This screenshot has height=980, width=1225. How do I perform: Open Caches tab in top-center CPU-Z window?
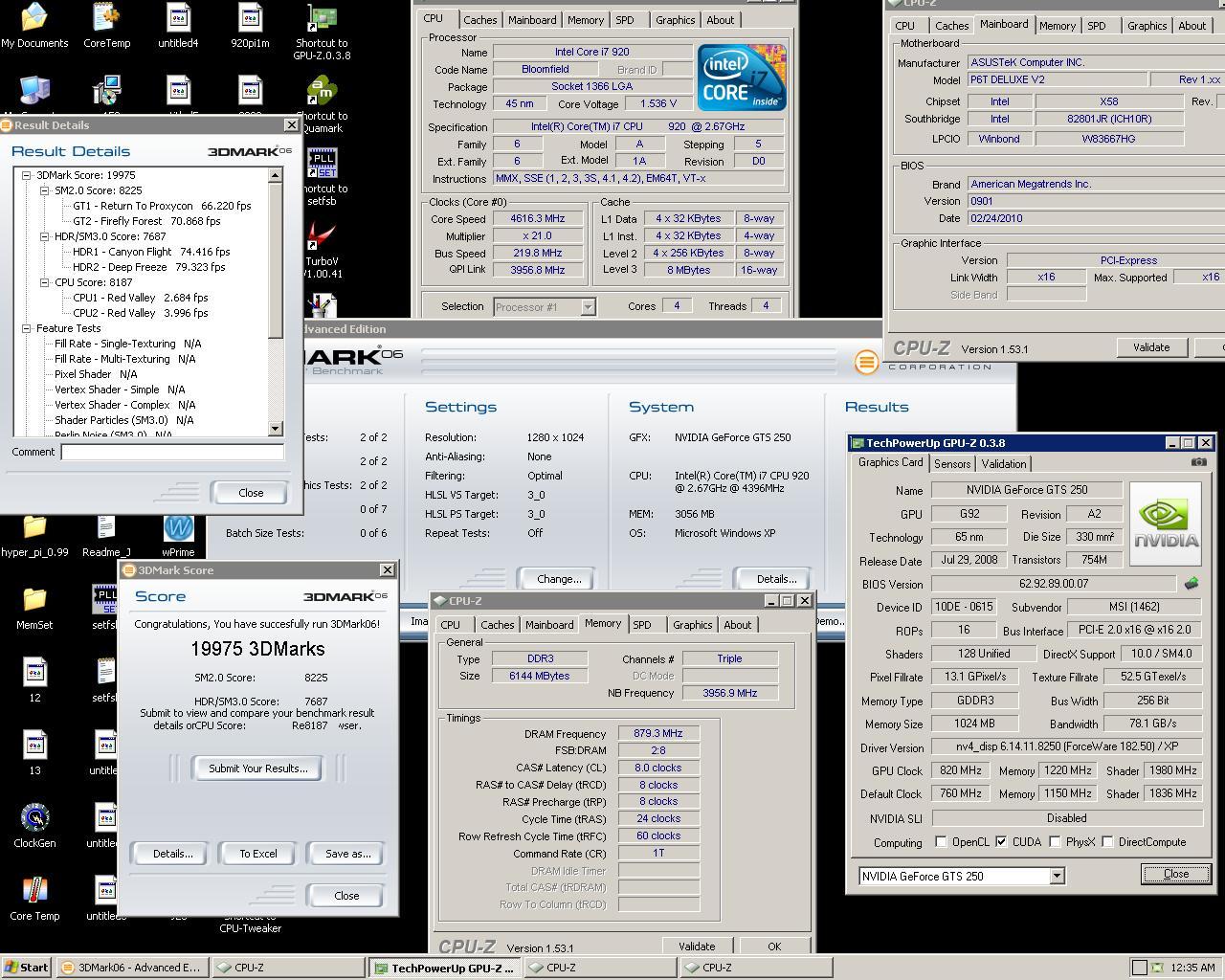point(479,20)
